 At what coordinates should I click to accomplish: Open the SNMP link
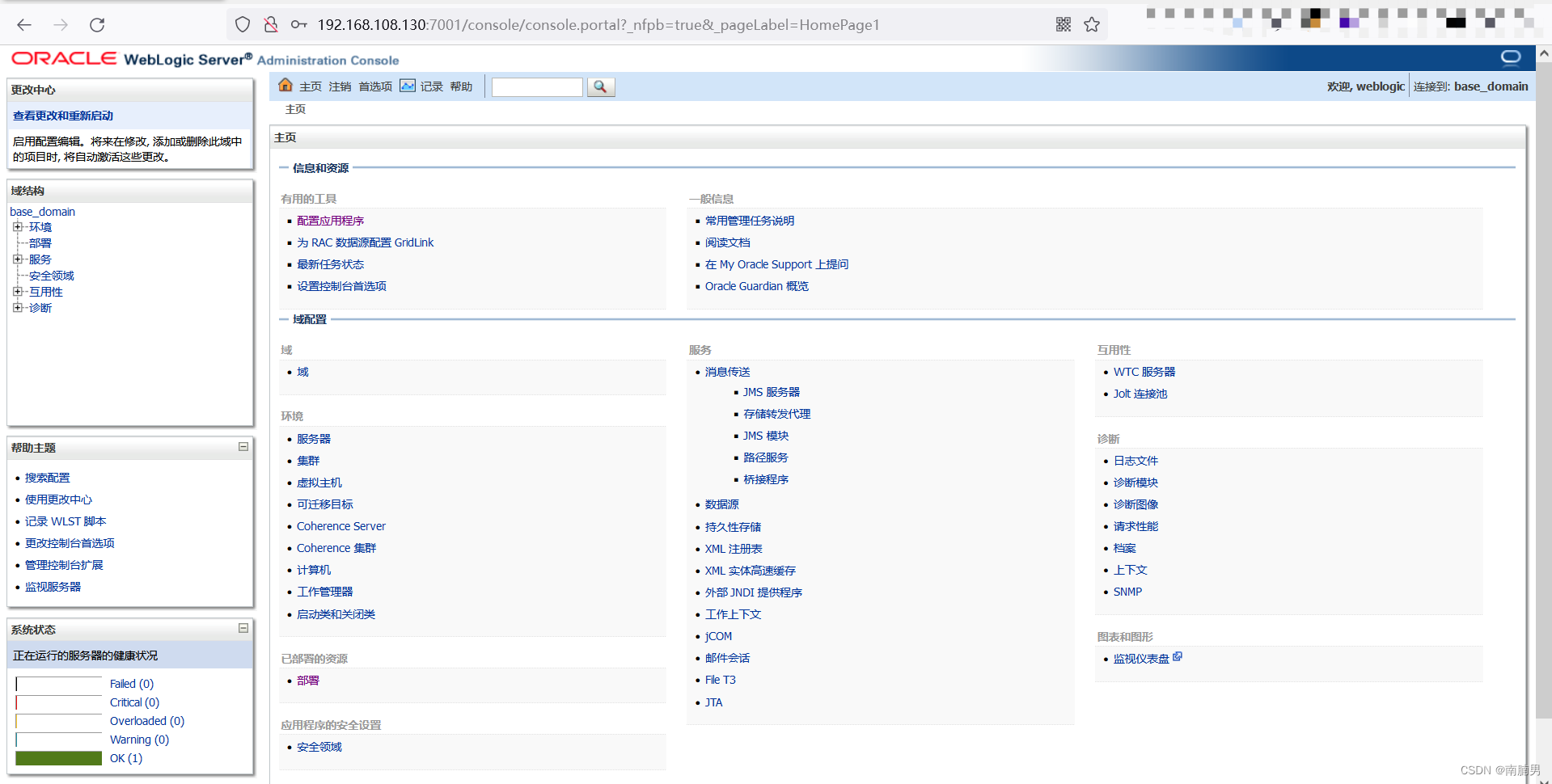click(1127, 592)
